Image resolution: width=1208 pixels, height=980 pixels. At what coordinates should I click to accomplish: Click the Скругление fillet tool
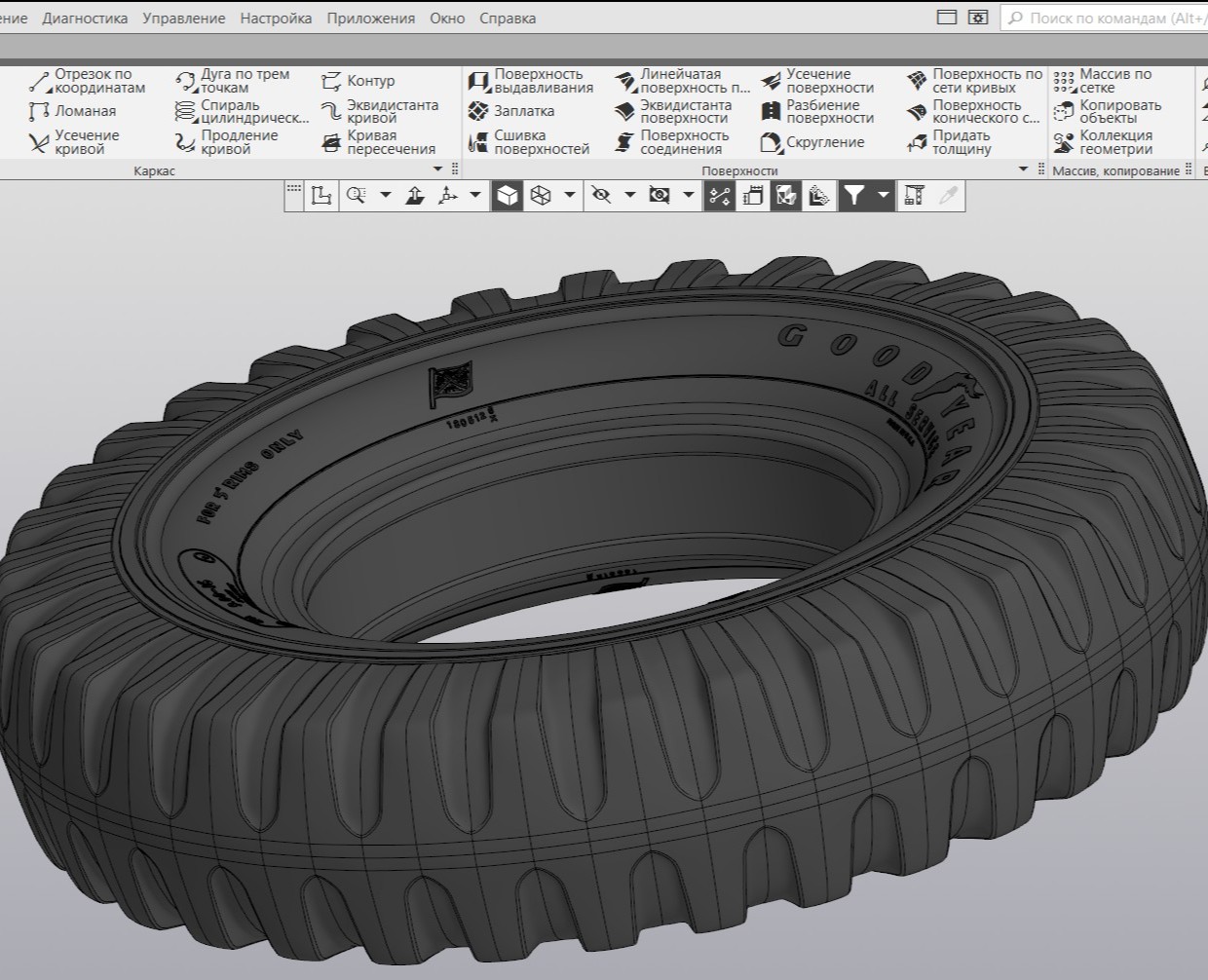[x=812, y=142]
